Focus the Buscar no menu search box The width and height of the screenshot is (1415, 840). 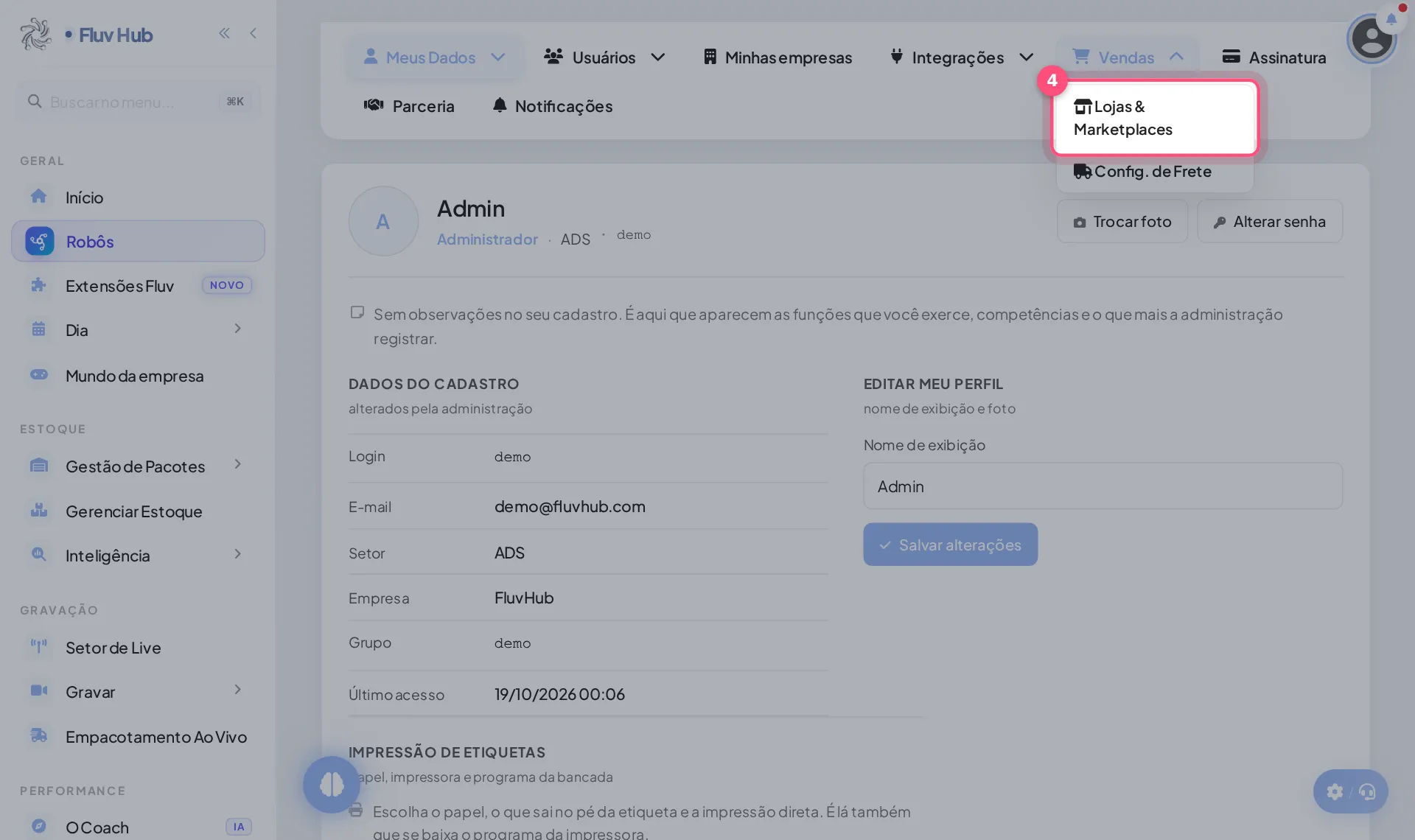coord(138,102)
